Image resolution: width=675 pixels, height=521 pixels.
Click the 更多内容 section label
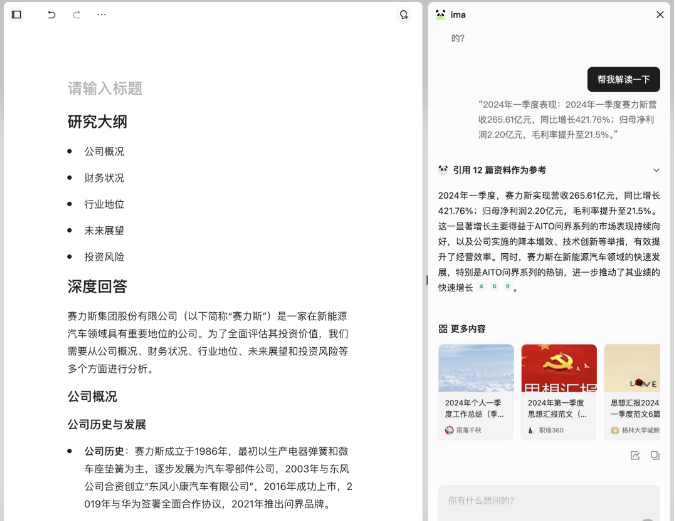[x=468, y=329]
